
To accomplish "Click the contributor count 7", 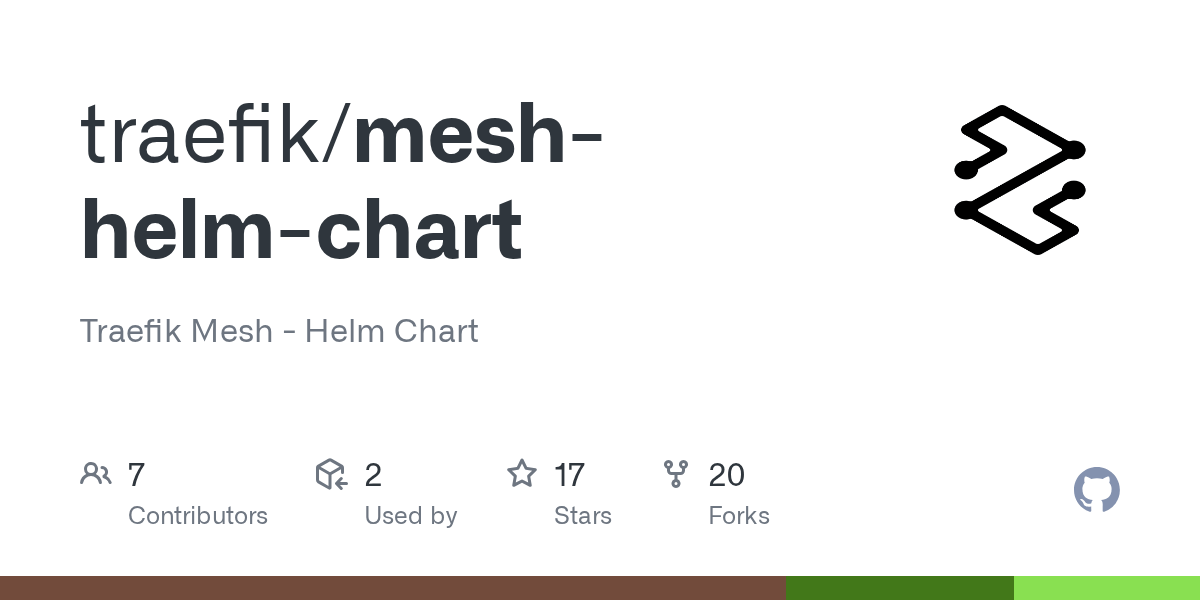I will pos(137,474).
